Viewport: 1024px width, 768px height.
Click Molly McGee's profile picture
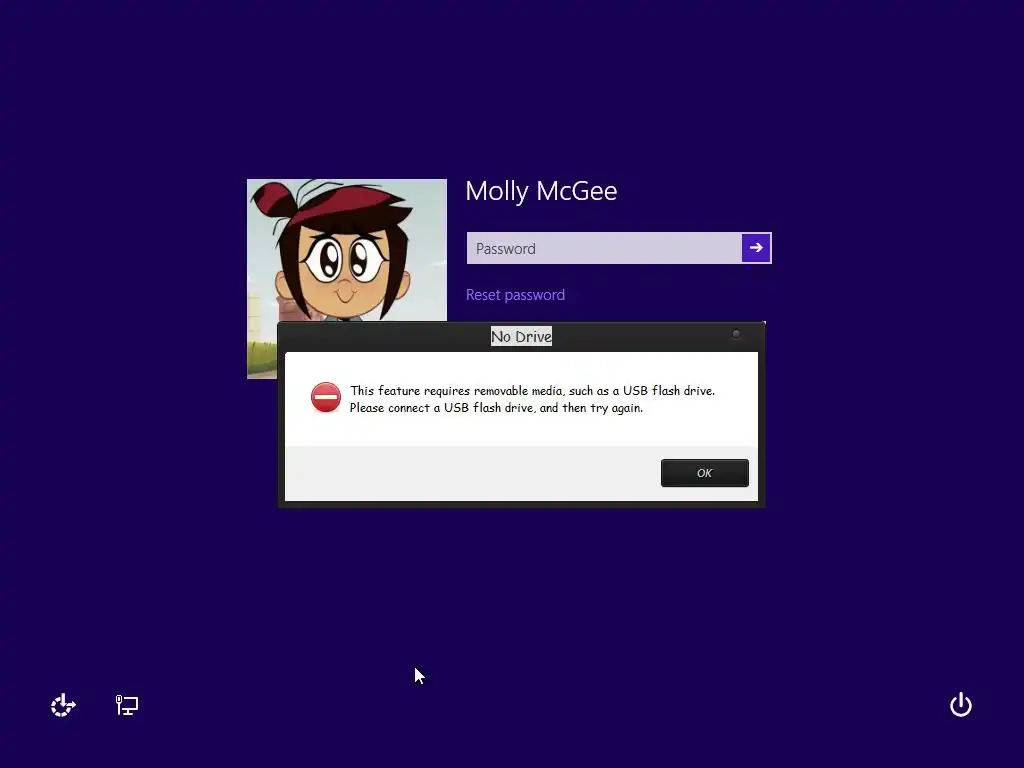coord(347,250)
